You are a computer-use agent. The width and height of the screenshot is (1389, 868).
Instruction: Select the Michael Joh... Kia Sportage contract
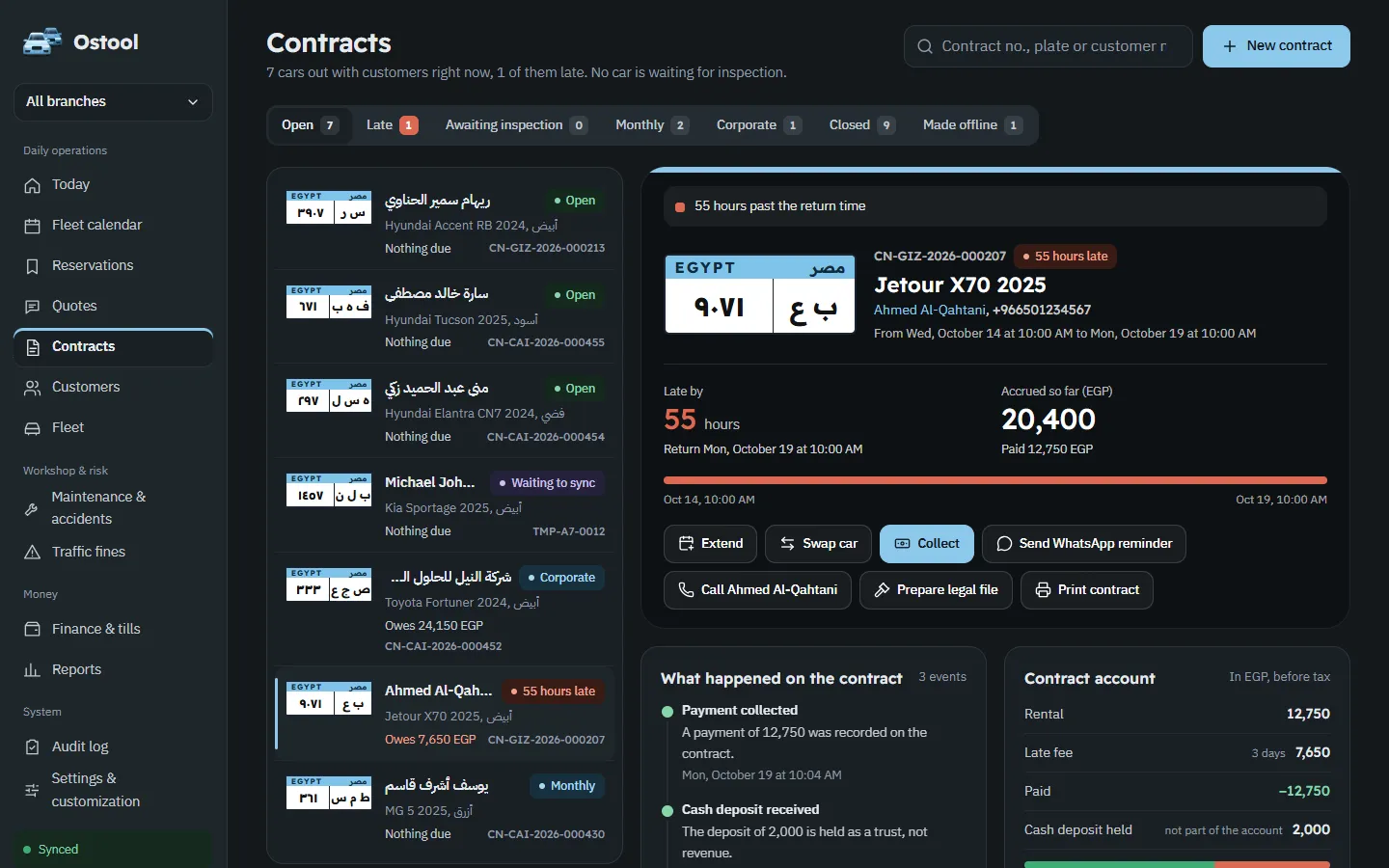pos(445,505)
